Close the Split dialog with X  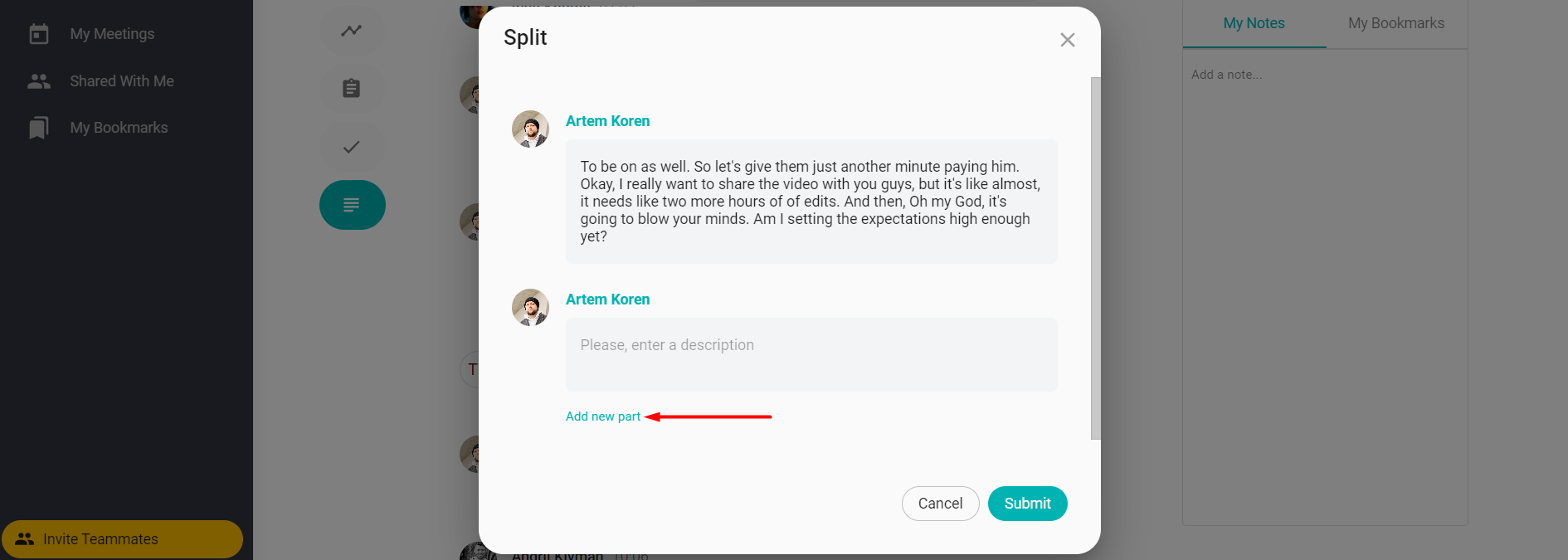click(1067, 40)
